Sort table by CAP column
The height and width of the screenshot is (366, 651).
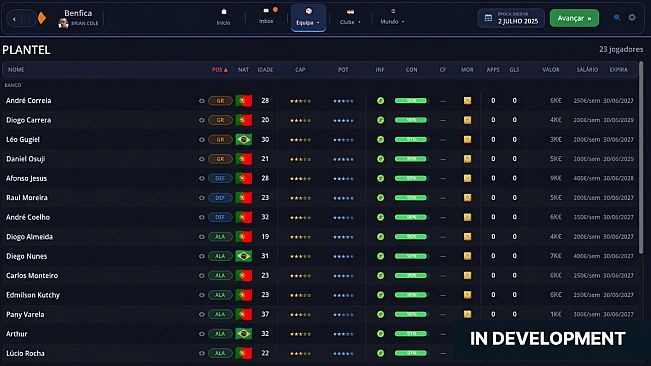click(x=300, y=70)
